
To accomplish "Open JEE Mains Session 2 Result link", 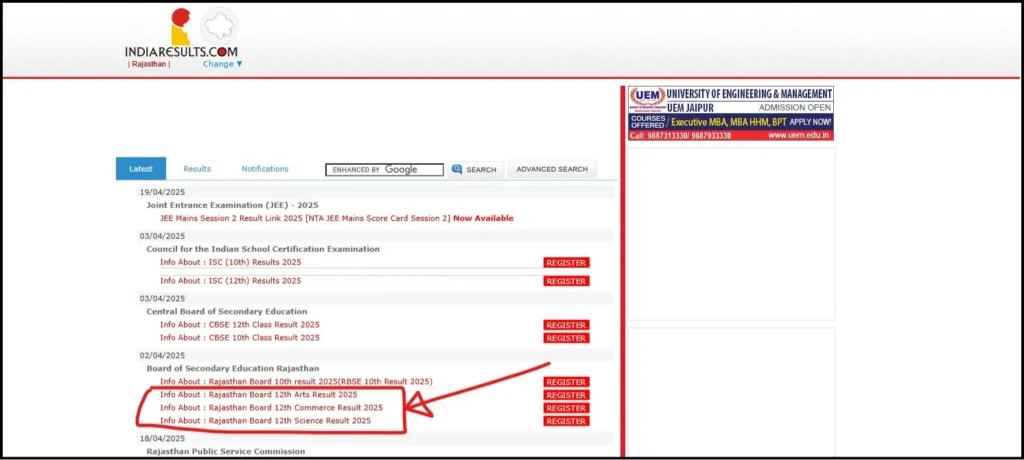I will click(336, 218).
